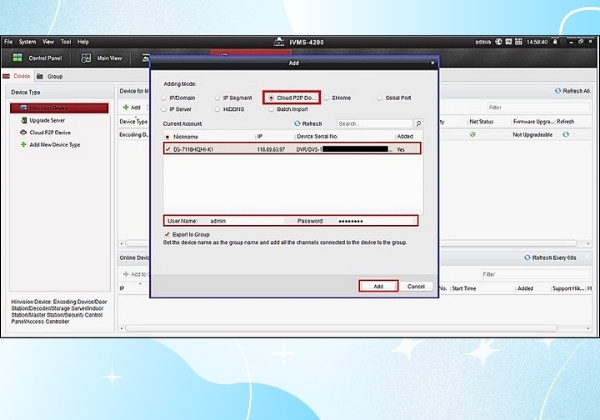Toggle the DS-7116HQHI-K1 row checkbox
Viewport: 600px width, 420px height.
(x=168, y=149)
